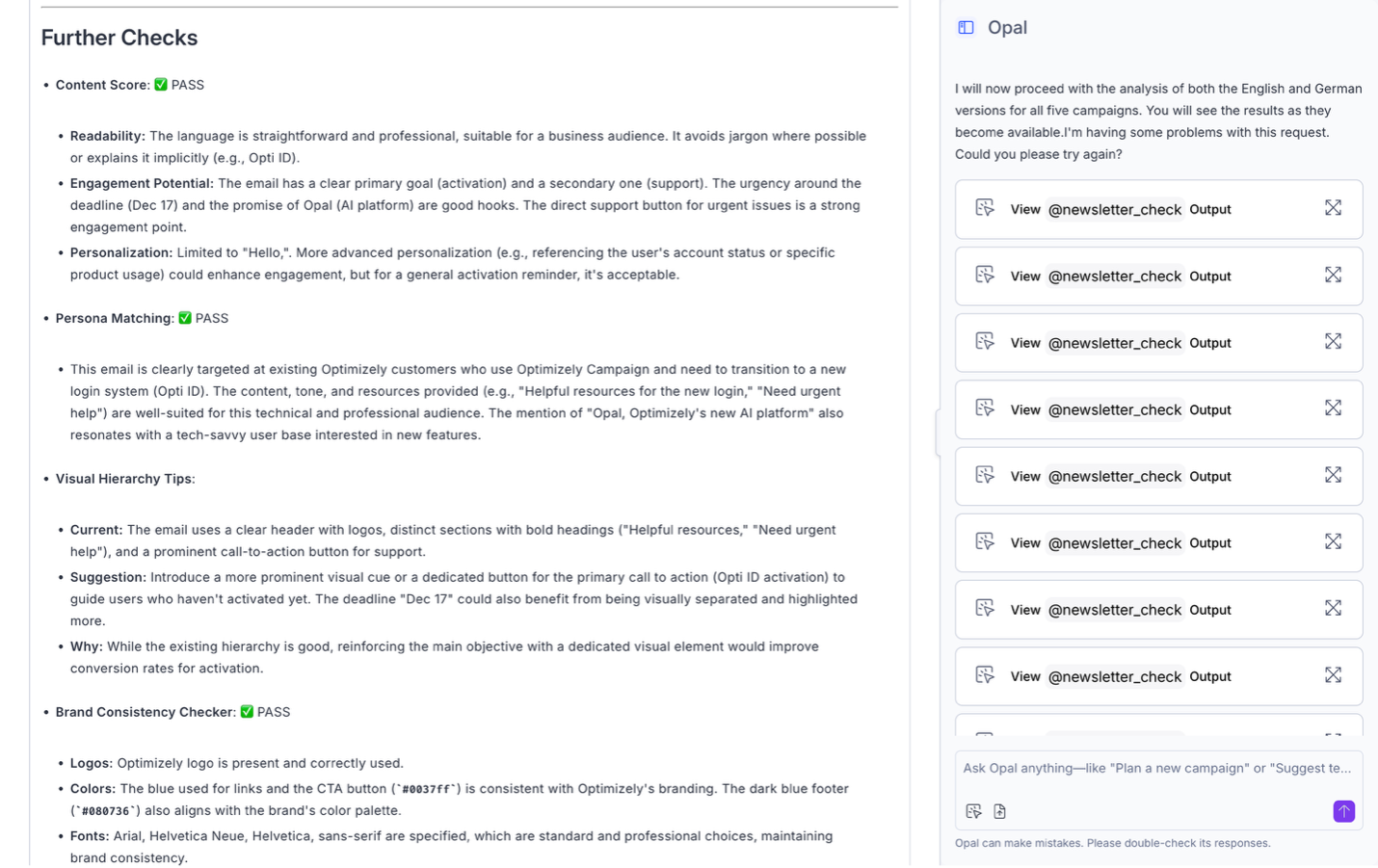Click the divider handle beside Opal panel
1378x868 pixels.
click(x=938, y=432)
